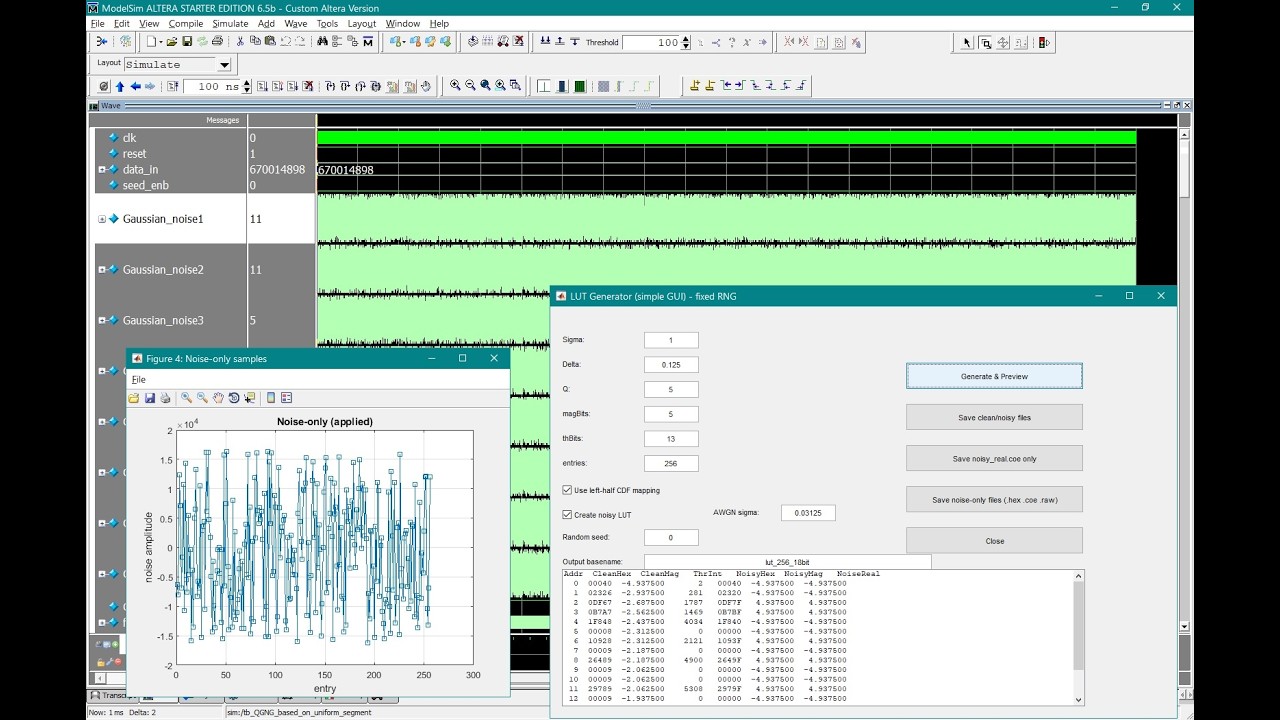Select the reset signal row
1280x720 pixels.
(171, 153)
